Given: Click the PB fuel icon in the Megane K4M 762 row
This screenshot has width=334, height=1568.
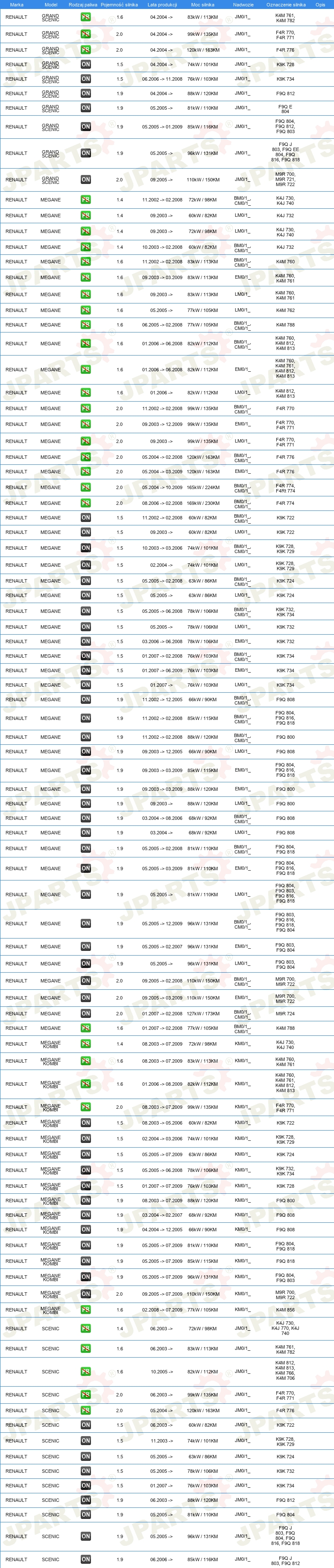Looking at the screenshot, I should pyautogui.click(x=86, y=310).
